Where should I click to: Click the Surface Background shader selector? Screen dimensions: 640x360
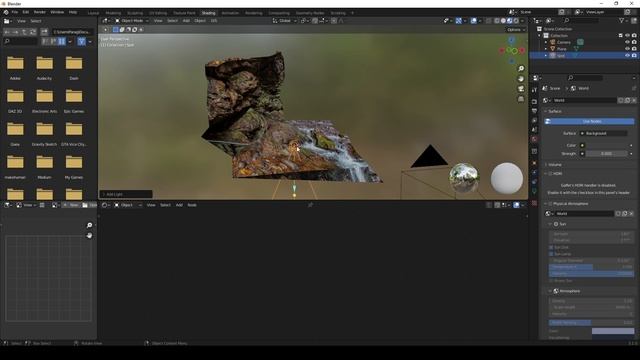tap(604, 133)
